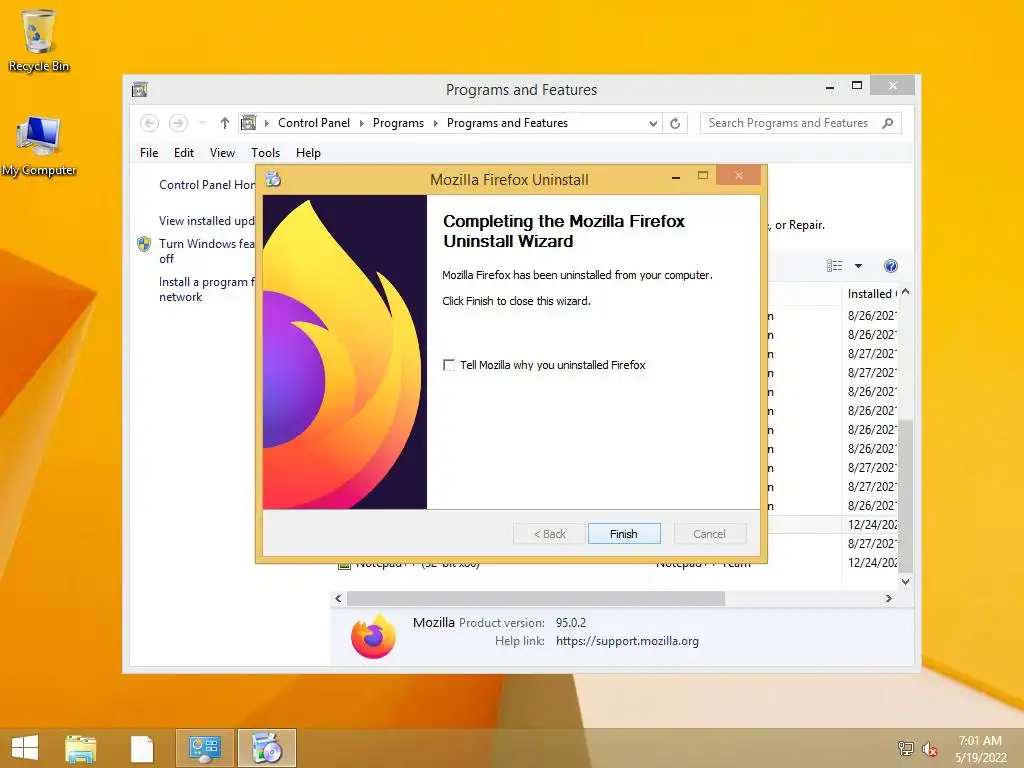The image size is (1024, 768).
Task: Open the address bar history dropdown
Action: coord(652,123)
